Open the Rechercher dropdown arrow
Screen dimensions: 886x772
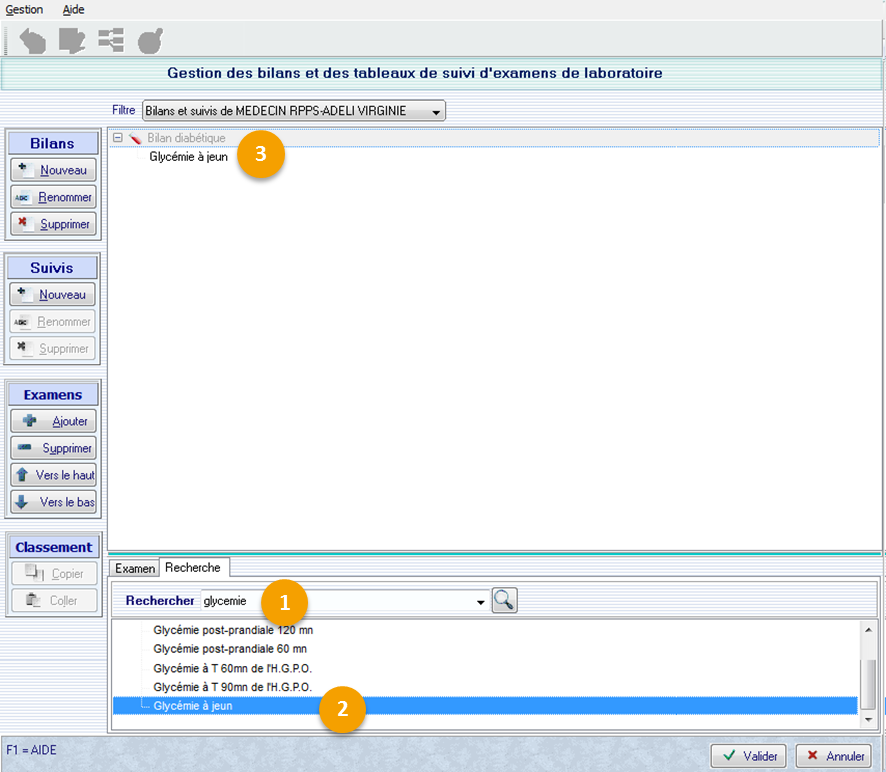click(x=480, y=602)
